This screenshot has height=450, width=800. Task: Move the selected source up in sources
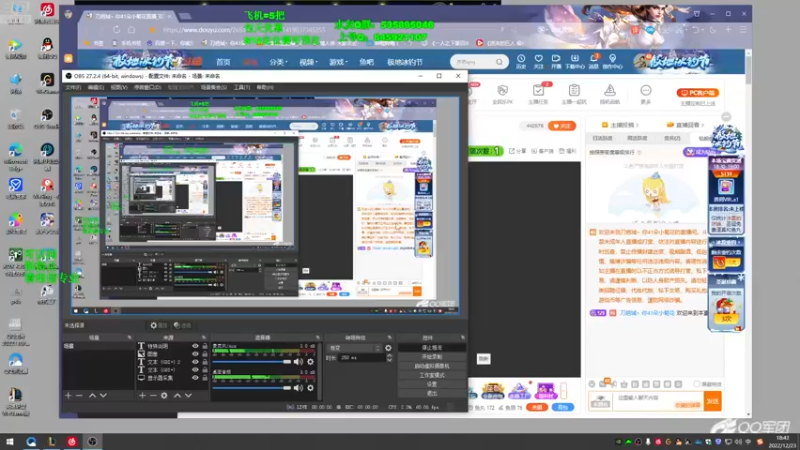[x=177, y=395]
